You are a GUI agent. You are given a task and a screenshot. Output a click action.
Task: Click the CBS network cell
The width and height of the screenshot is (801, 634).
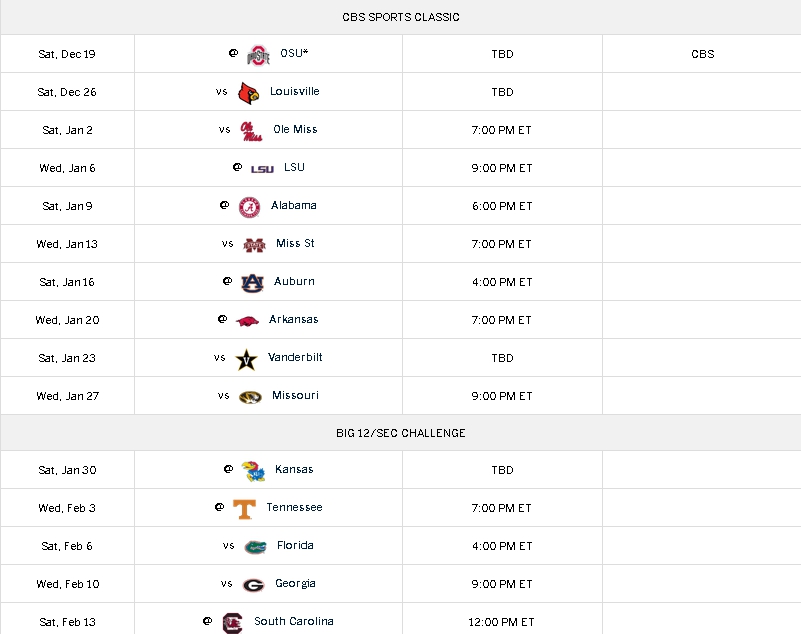702,54
